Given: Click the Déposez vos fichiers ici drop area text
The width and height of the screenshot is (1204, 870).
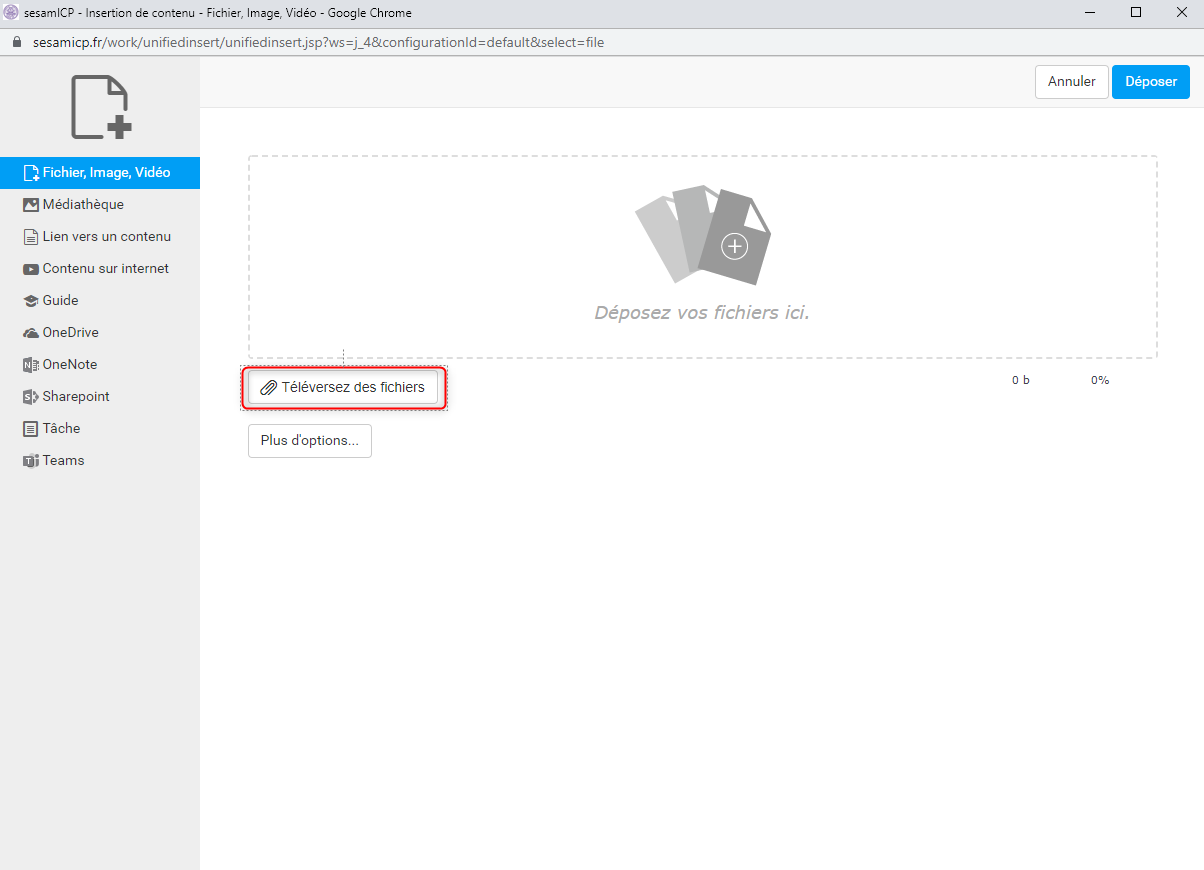Looking at the screenshot, I should 702,313.
